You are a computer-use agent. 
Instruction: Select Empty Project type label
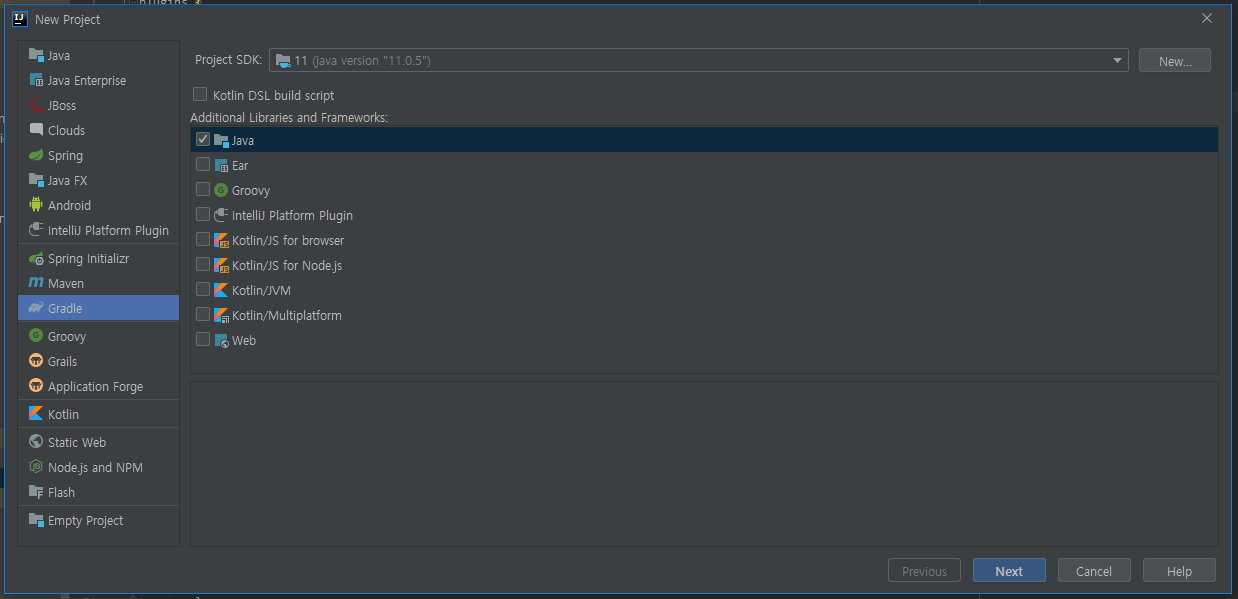86,520
